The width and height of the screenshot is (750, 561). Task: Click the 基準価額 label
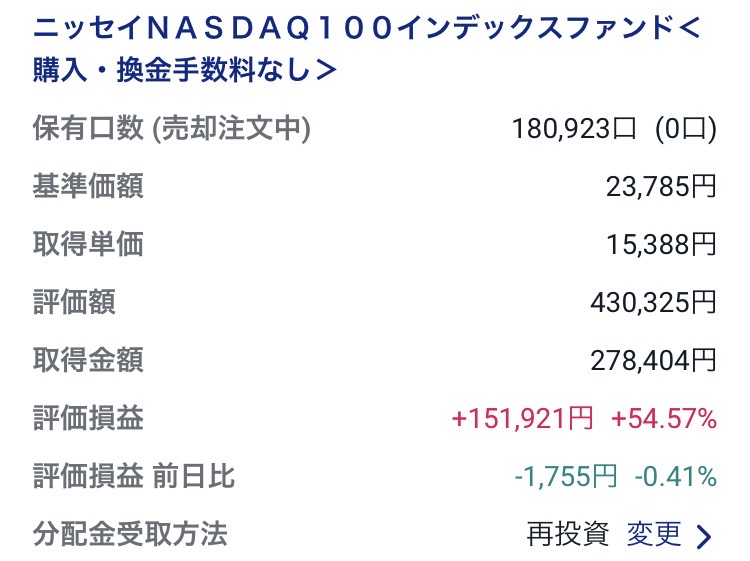tap(88, 186)
